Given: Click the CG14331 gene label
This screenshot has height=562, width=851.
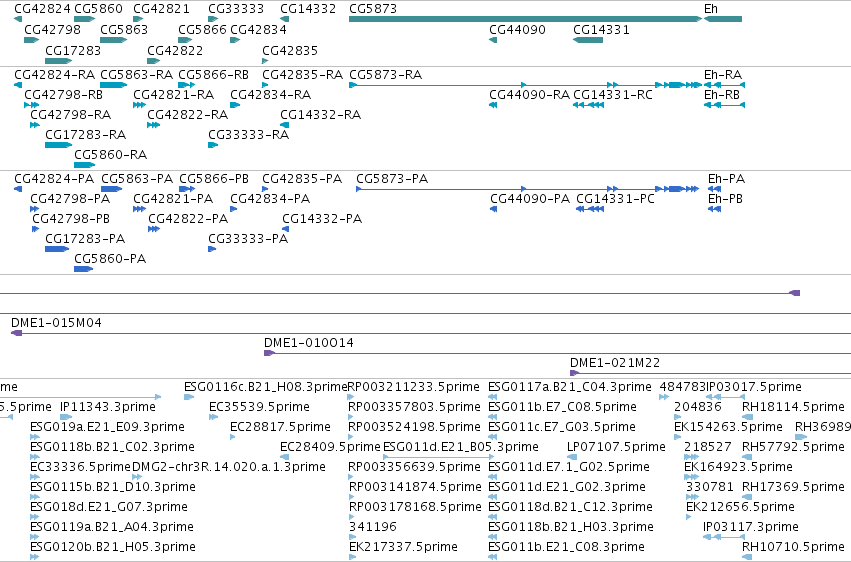Looking at the screenshot, I should 601,29.
